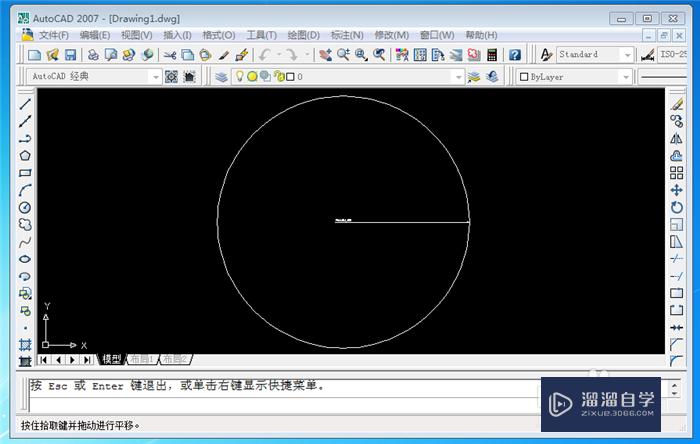Switch to the 布局1 layout tab

tap(142, 359)
